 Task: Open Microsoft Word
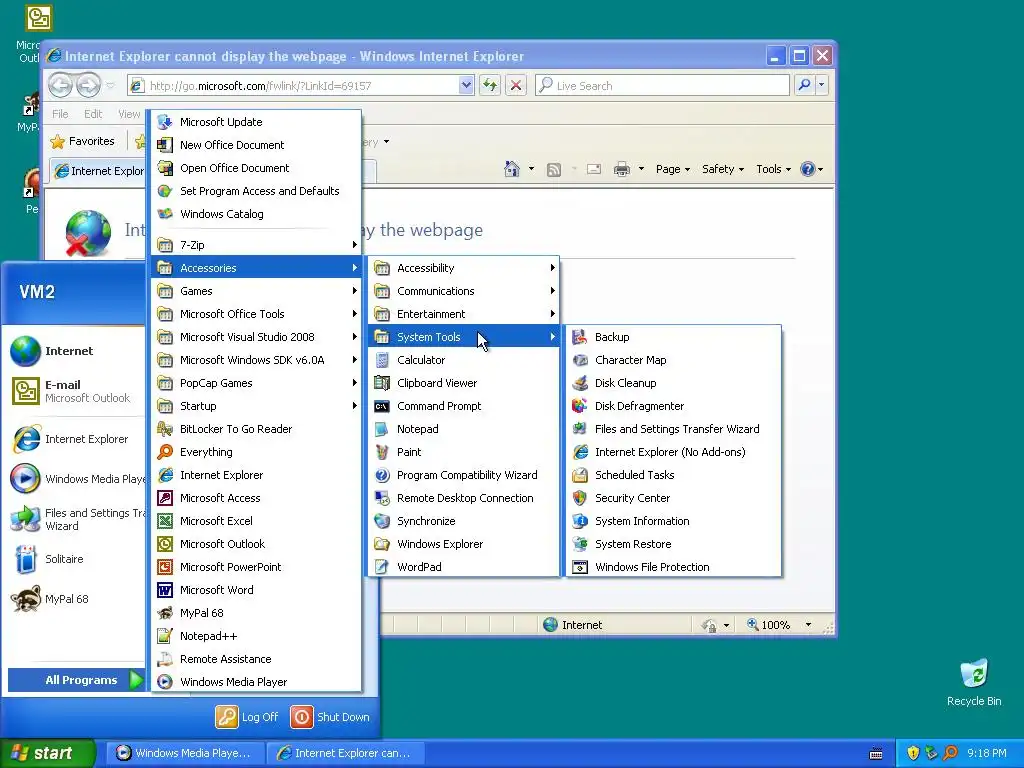256,590
